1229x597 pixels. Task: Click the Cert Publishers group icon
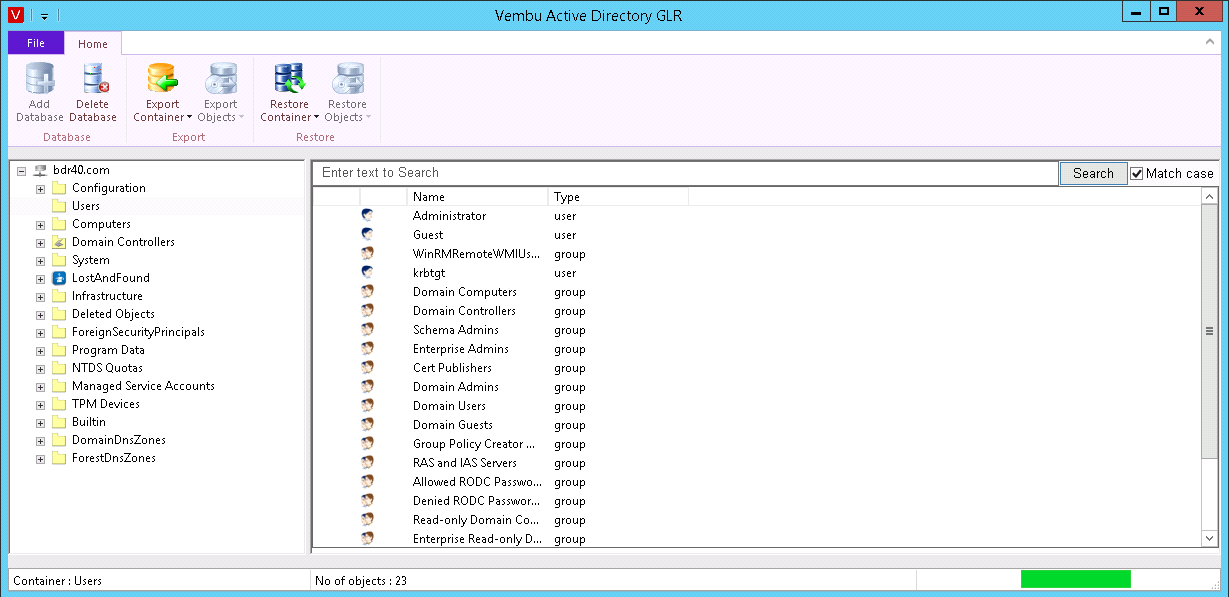click(367, 368)
